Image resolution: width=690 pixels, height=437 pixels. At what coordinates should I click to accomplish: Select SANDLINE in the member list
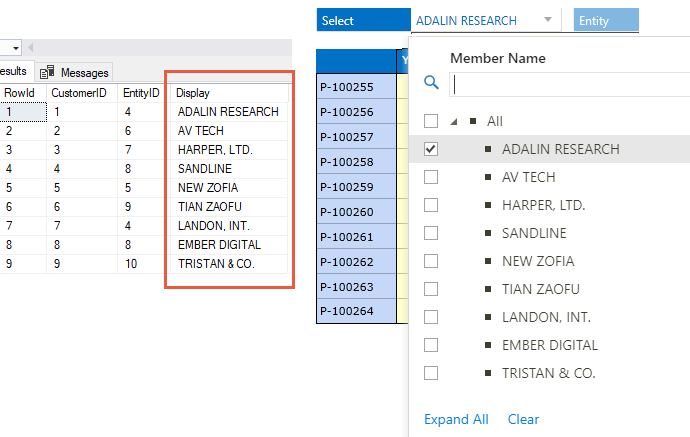tap(534, 233)
